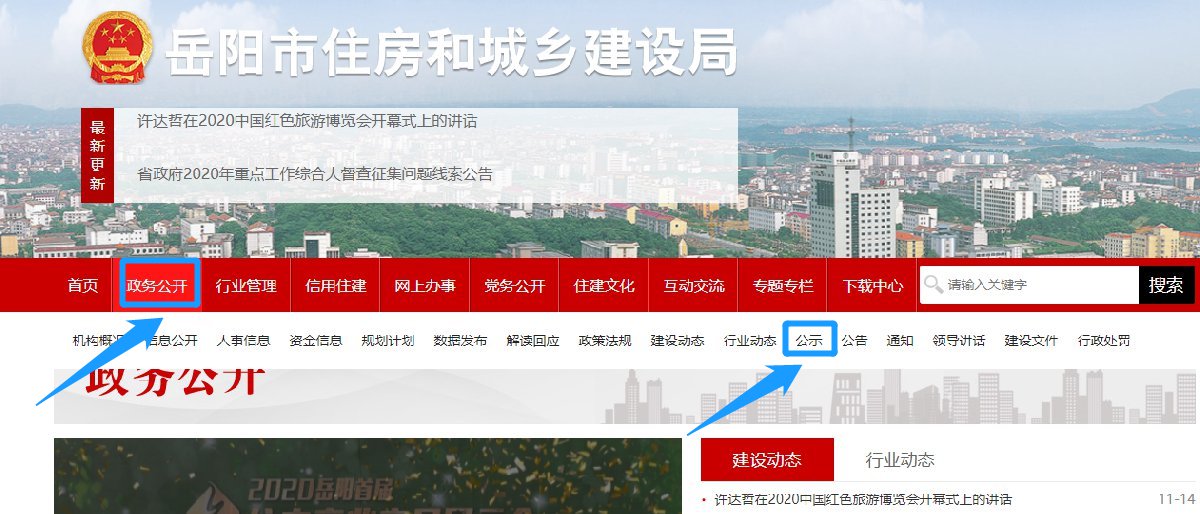Open the 公示 submenu link
1200x514 pixels.
[809, 340]
